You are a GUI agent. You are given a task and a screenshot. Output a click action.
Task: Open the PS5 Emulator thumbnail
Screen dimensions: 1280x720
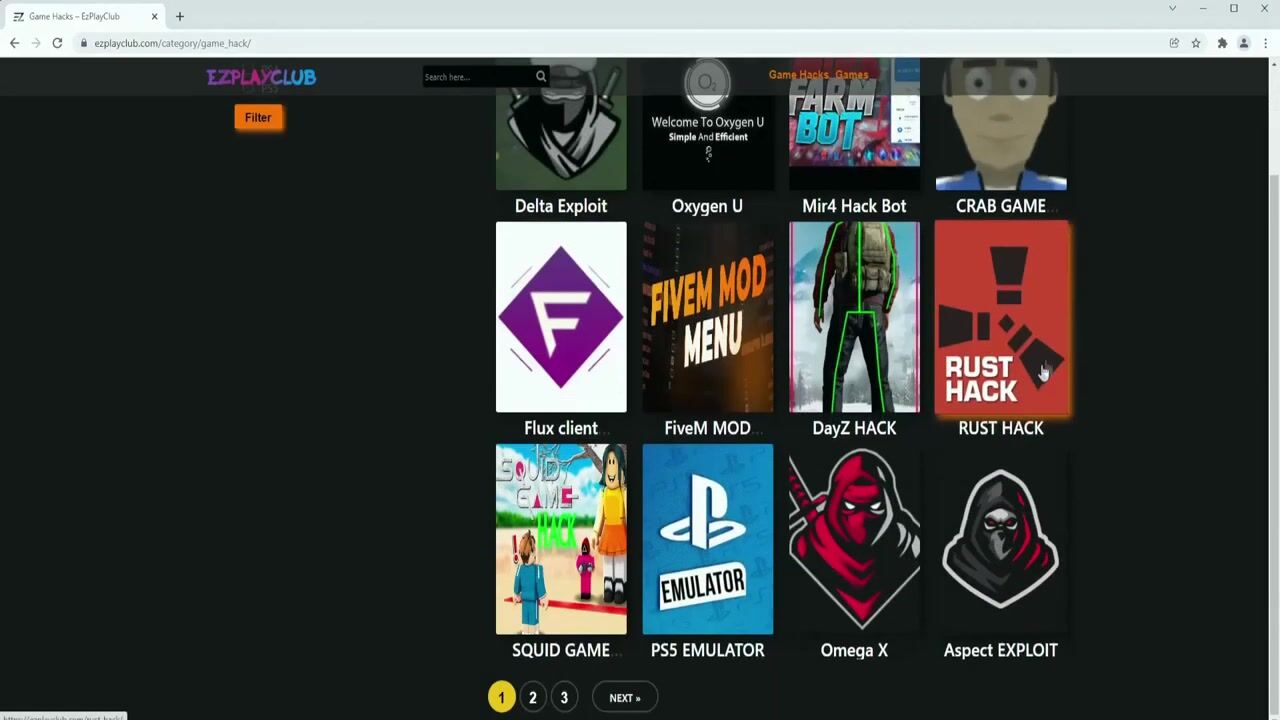tap(708, 539)
